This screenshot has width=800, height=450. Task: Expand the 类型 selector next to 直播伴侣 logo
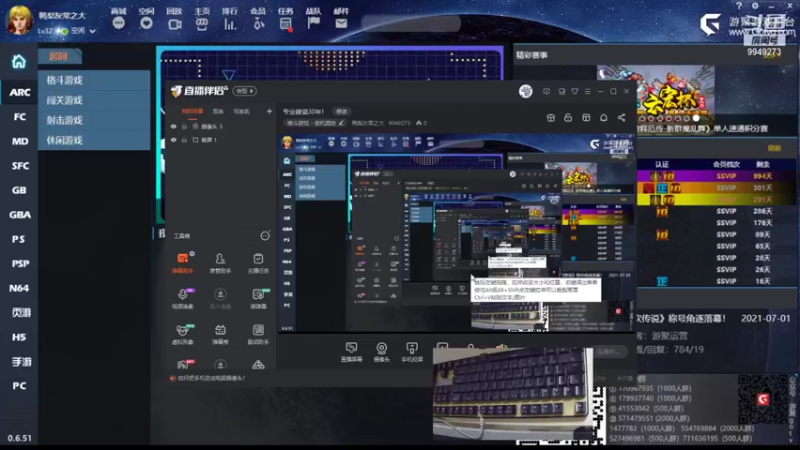coord(244,91)
